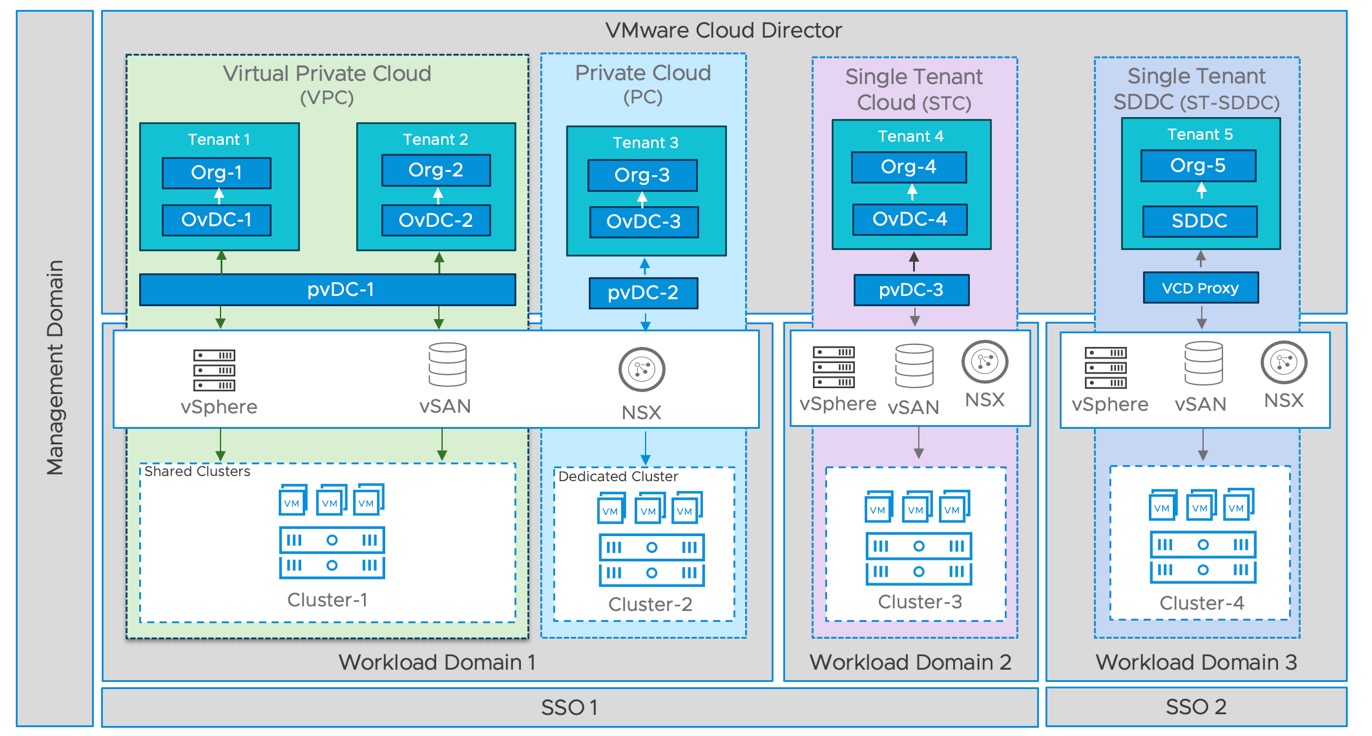
Task: Click the Org-1 box under Tenant 1
Action: [217, 173]
